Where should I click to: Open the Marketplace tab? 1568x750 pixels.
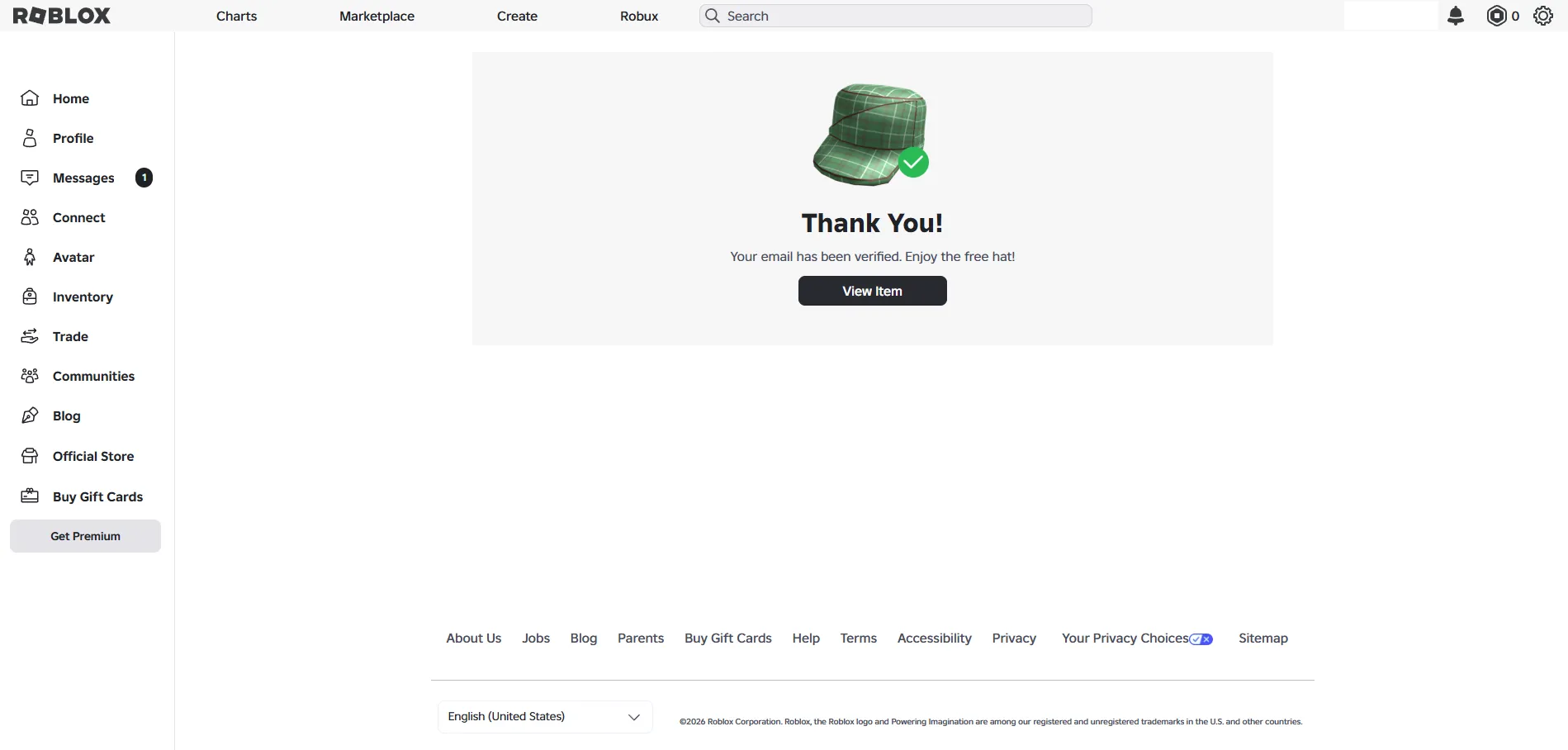[x=377, y=16]
